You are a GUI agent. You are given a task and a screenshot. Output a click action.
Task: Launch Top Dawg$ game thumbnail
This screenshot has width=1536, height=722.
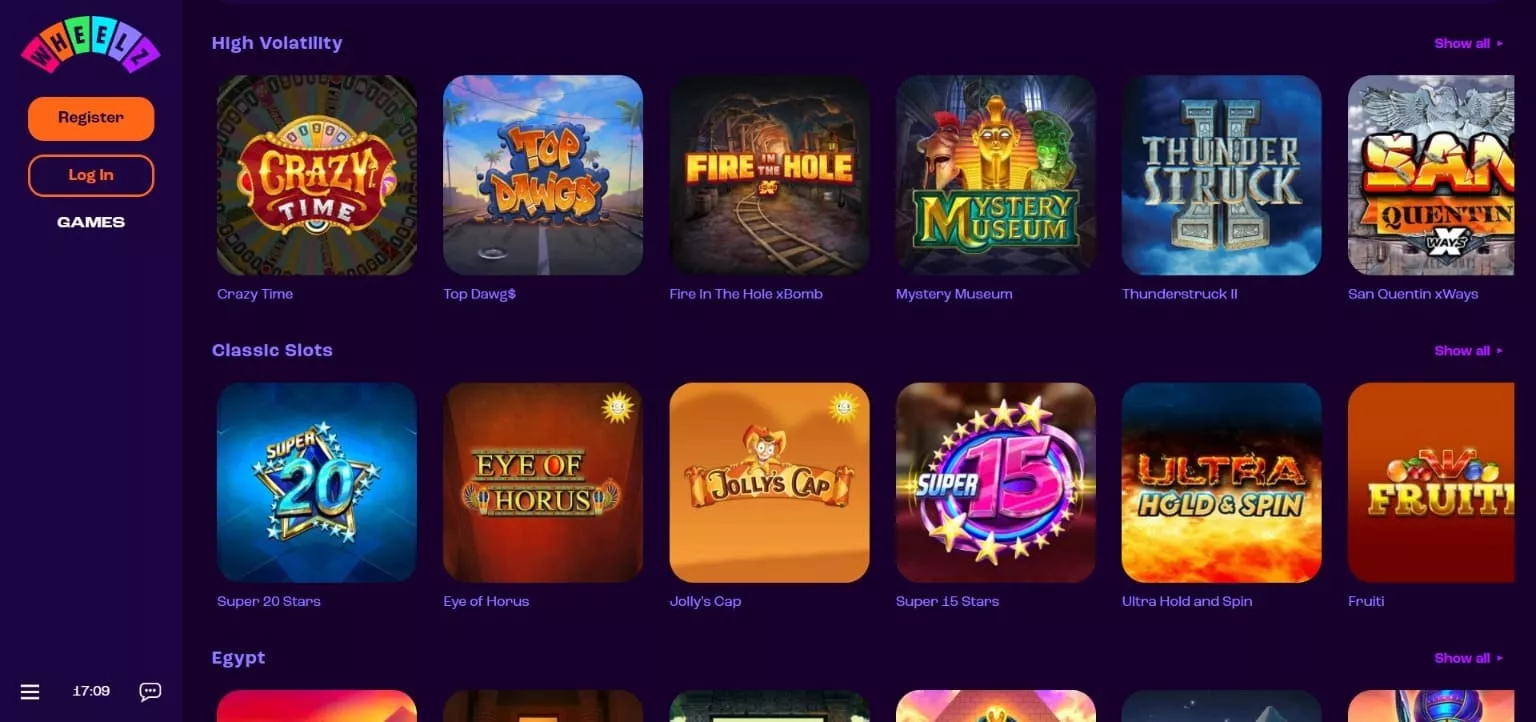543,175
